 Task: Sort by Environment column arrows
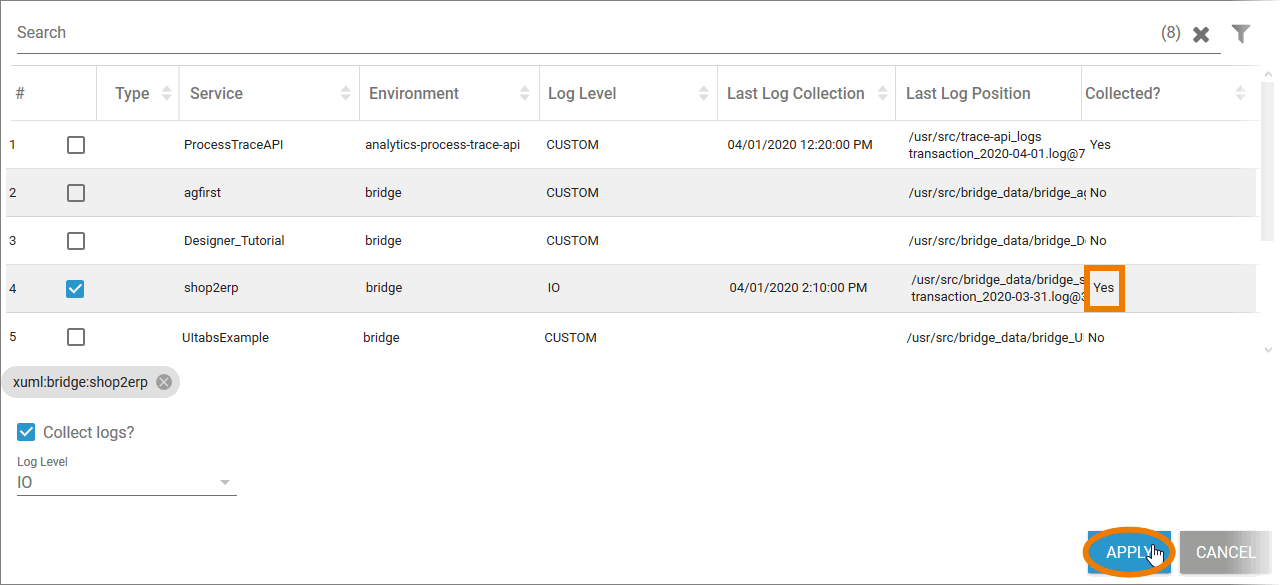[x=526, y=93]
